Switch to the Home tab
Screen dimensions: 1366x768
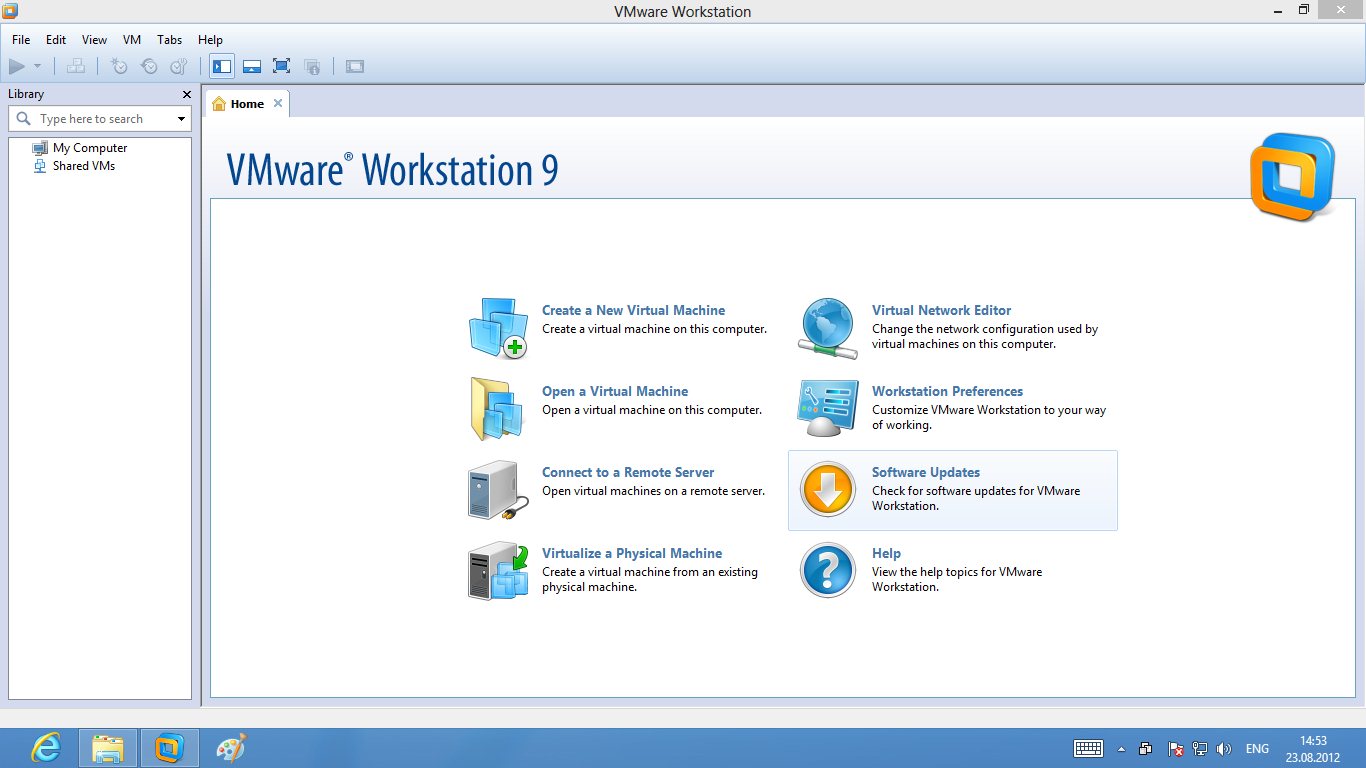pyautogui.click(x=247, y=104)
